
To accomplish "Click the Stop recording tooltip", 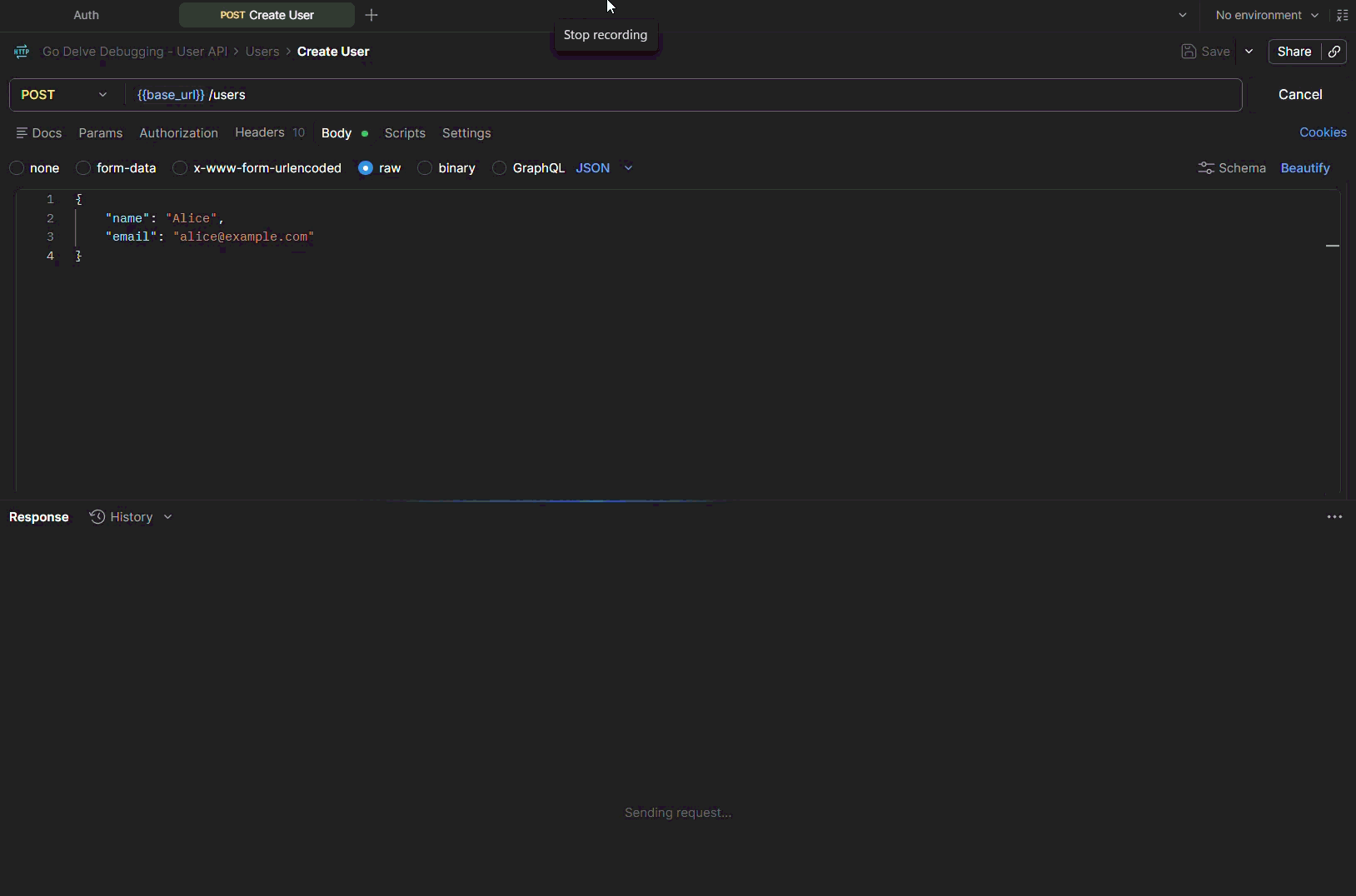I will 606,35.
